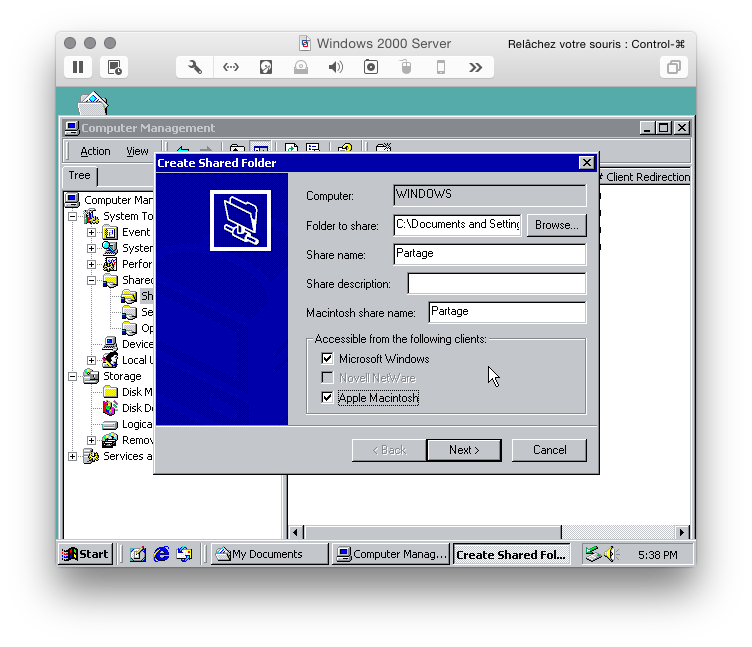Screen dimensions: 752x647
Task: Show more VM toolbar items chevron
Action: point(475,67)
